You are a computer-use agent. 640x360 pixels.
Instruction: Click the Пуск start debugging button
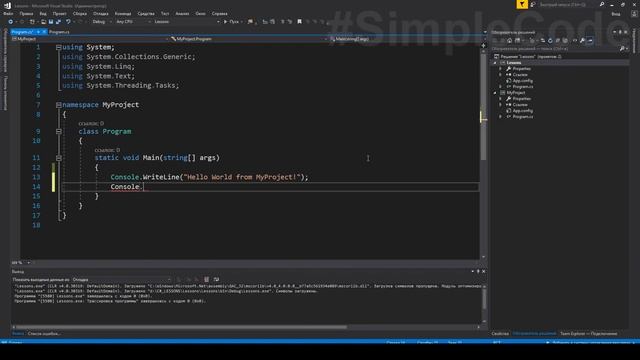tap(231, 22)
